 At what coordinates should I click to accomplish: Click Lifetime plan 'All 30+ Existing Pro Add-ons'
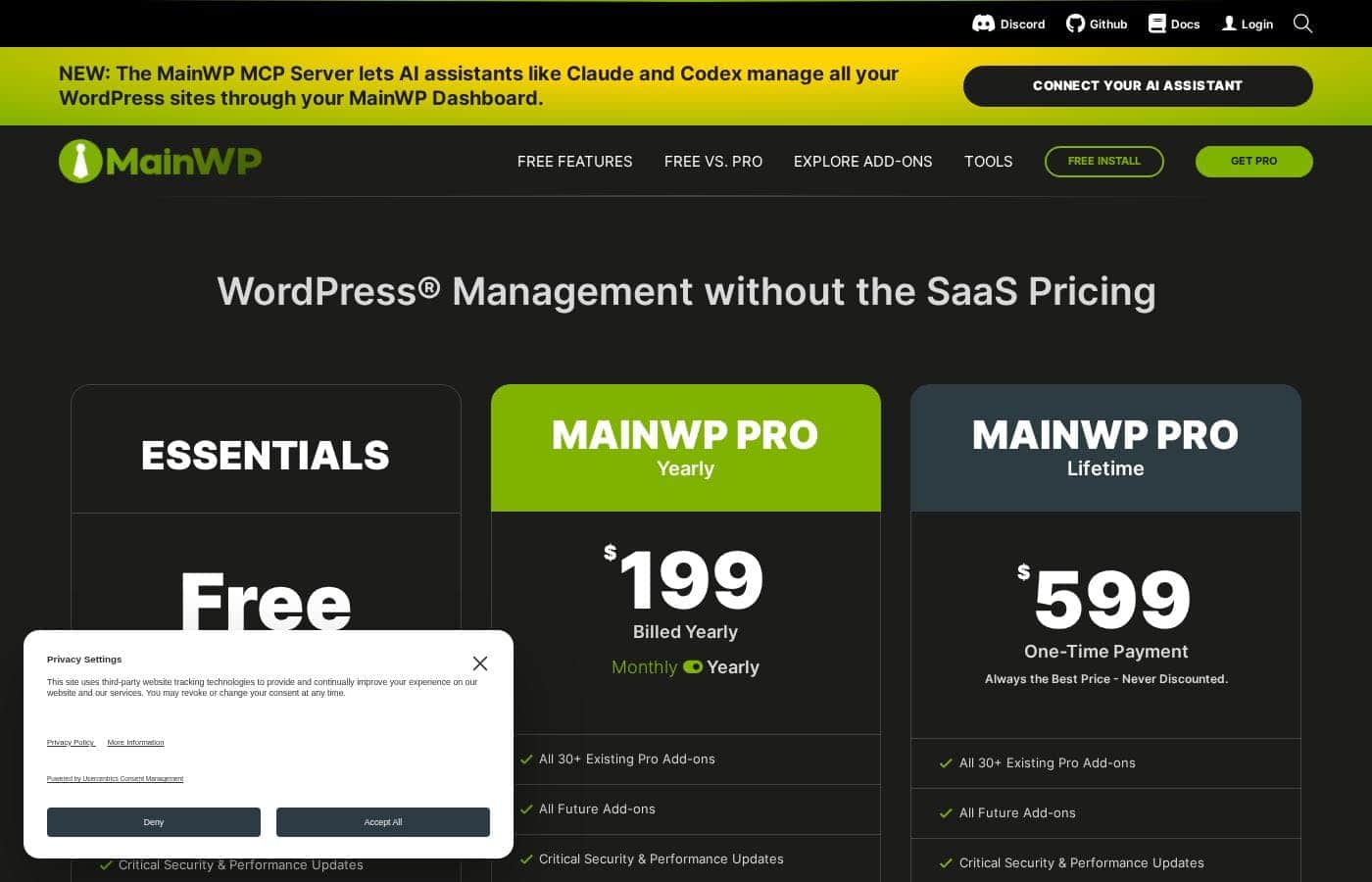(1048, 763)
